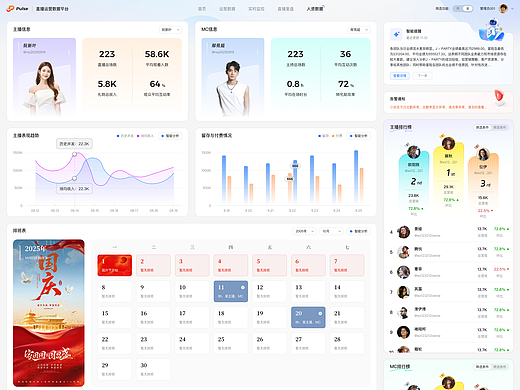Select calendar day 30
520x390 pixels.
153,369
